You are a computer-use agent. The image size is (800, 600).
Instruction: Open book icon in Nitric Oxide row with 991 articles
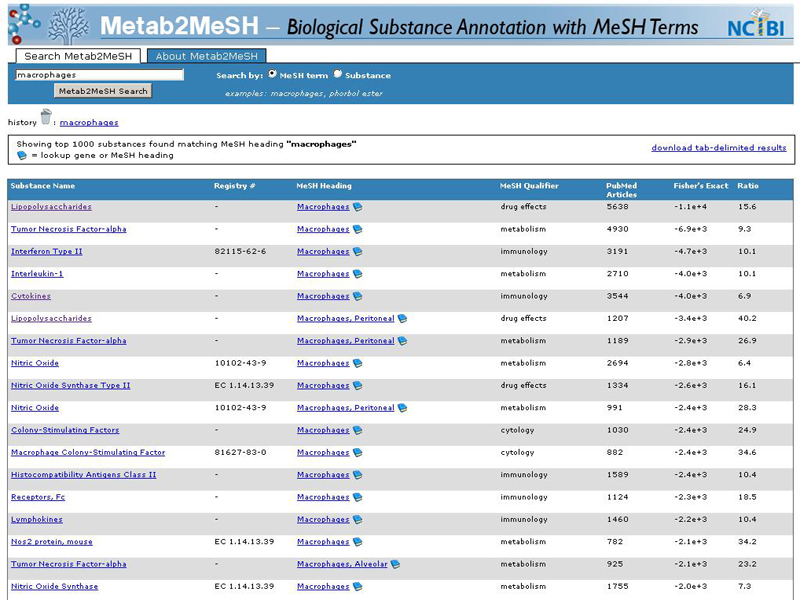pos(403,408)
